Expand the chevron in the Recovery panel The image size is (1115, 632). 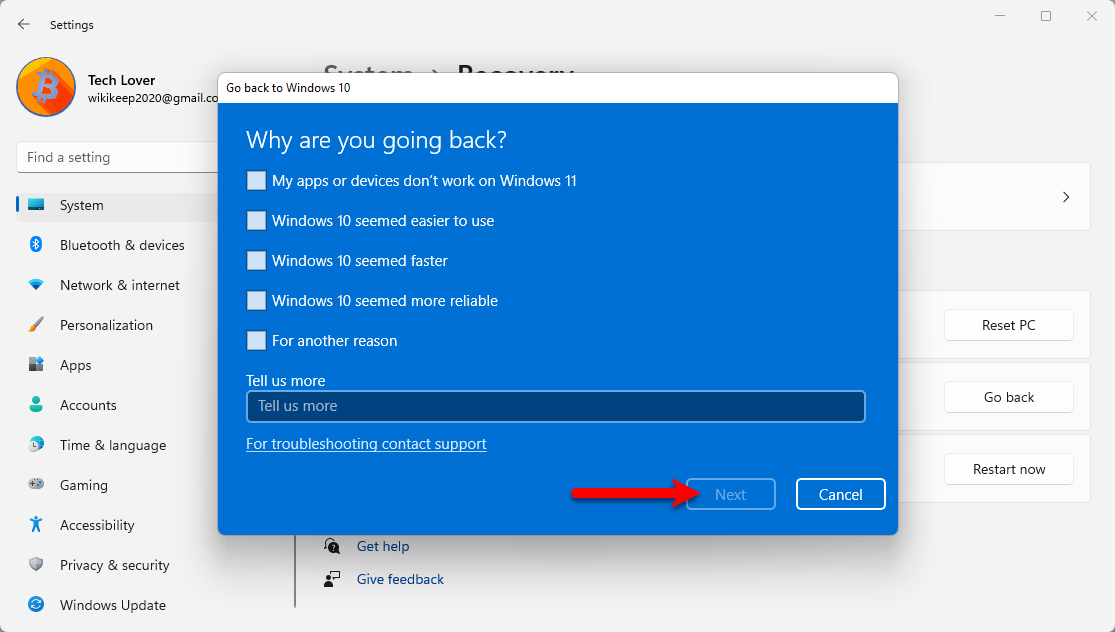point(1066,197)
